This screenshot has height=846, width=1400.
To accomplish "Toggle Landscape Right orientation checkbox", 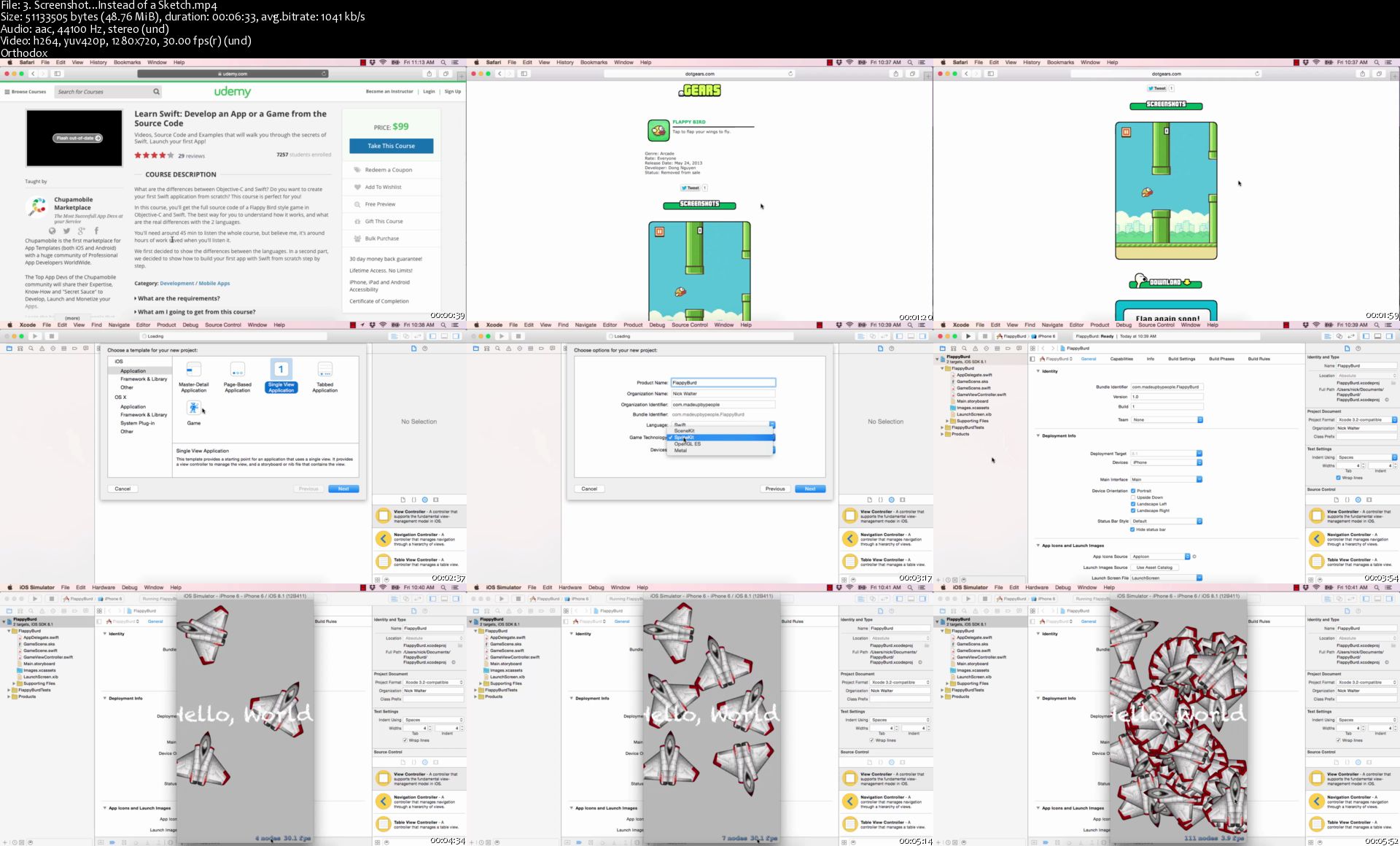I will pyautogui.click(x=1132, y=511).
